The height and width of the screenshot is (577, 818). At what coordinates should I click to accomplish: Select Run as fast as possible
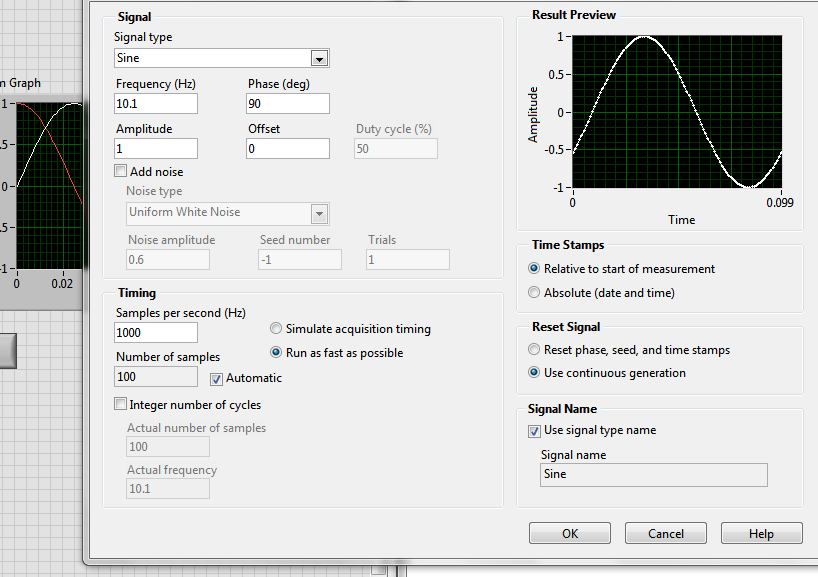(277, 353)
